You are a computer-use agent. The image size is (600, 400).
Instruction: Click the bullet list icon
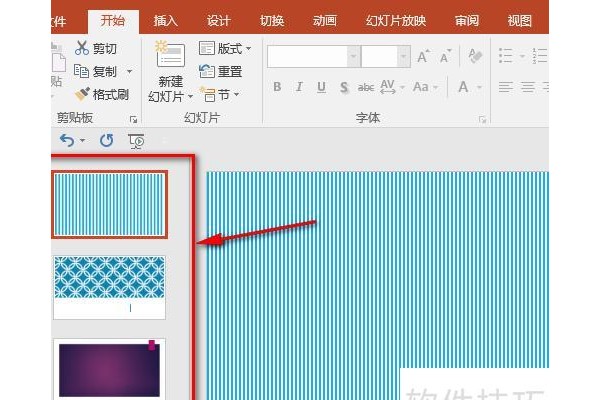point(506,56)
